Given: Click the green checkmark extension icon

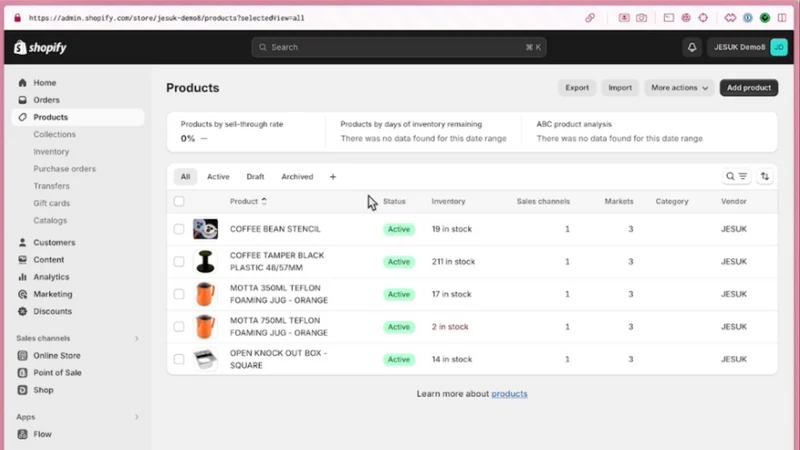Looking at the screenshot, I should [765, 18].
